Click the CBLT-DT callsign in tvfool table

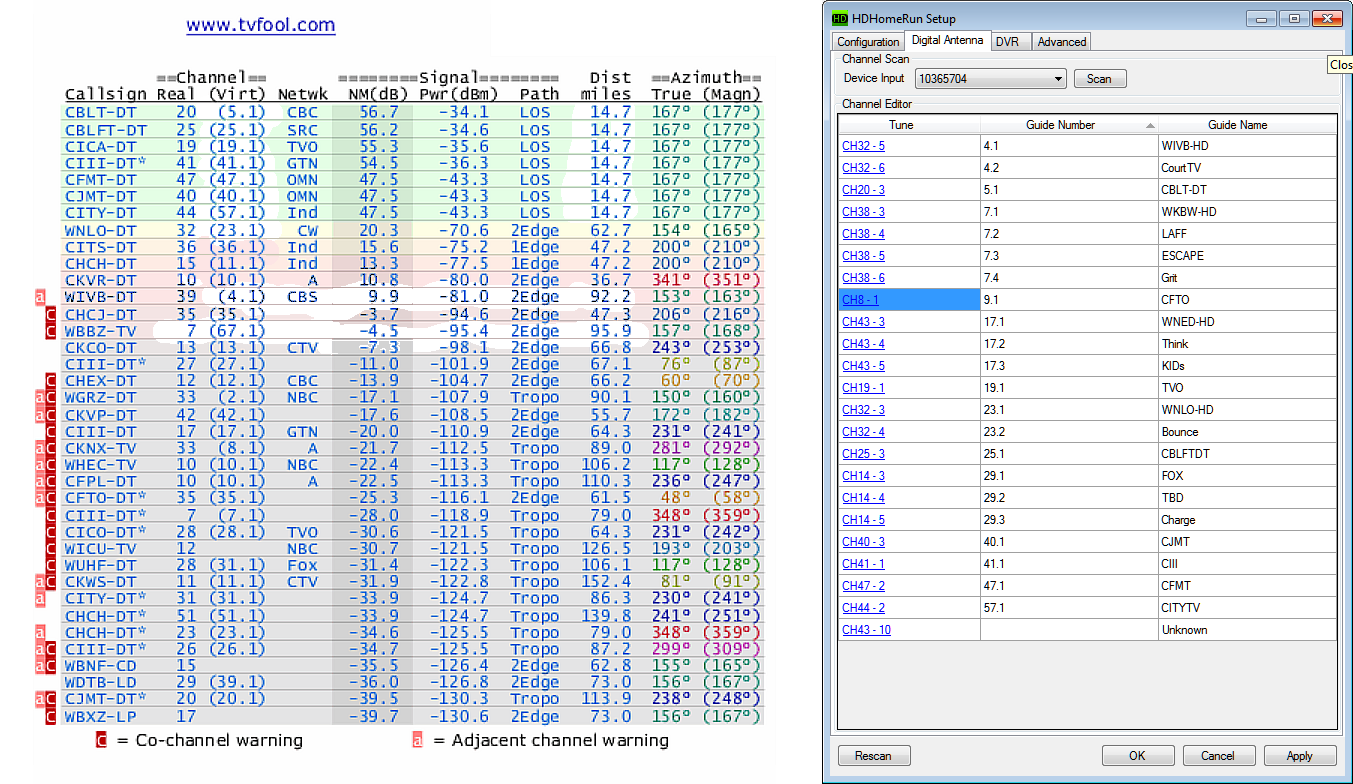tap(100, 112)
